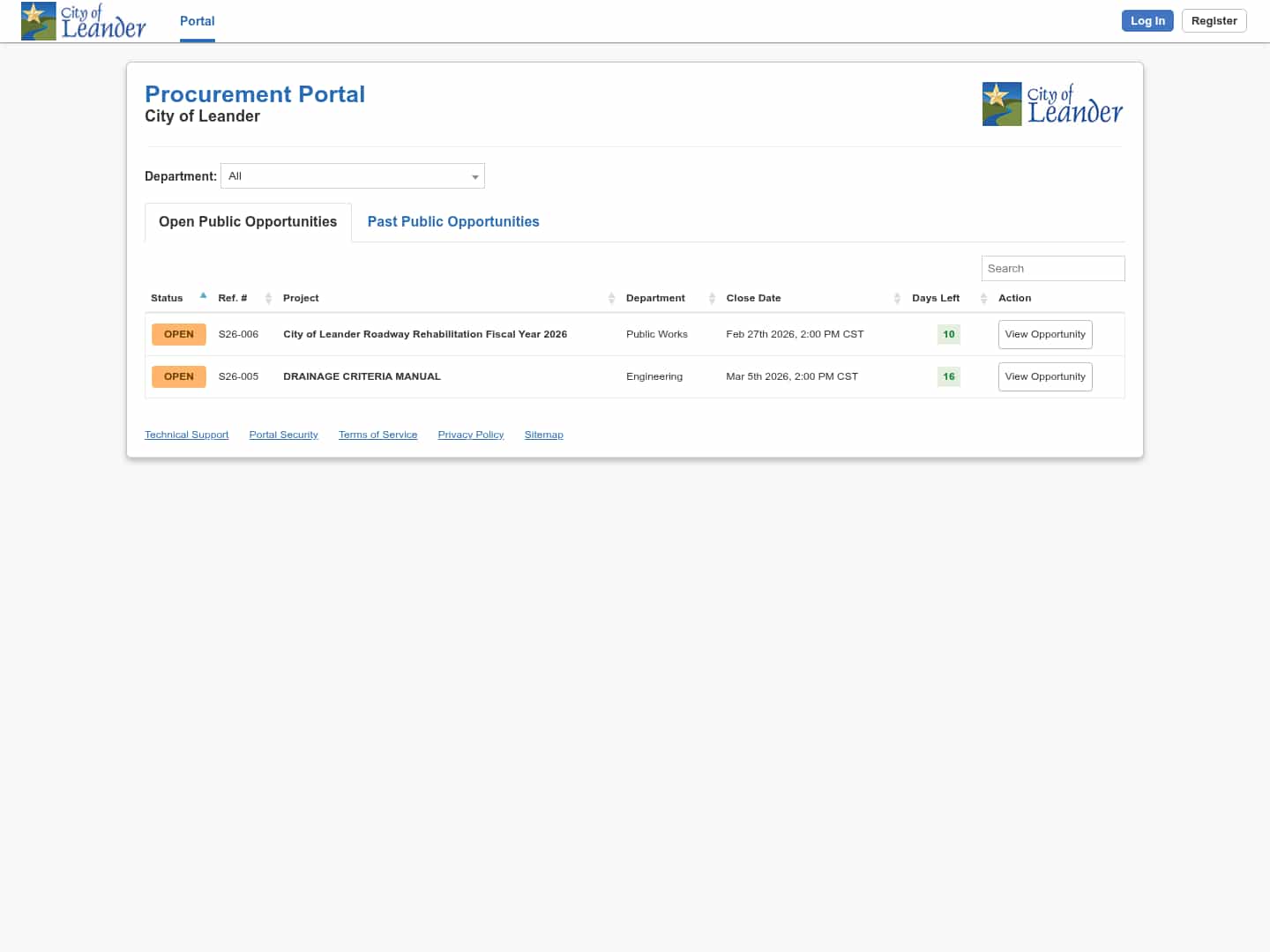Viewport: 1270px width, 952px height.
Task: Click the green Days Left badge showing 16
Action: (x=948, y=376)
